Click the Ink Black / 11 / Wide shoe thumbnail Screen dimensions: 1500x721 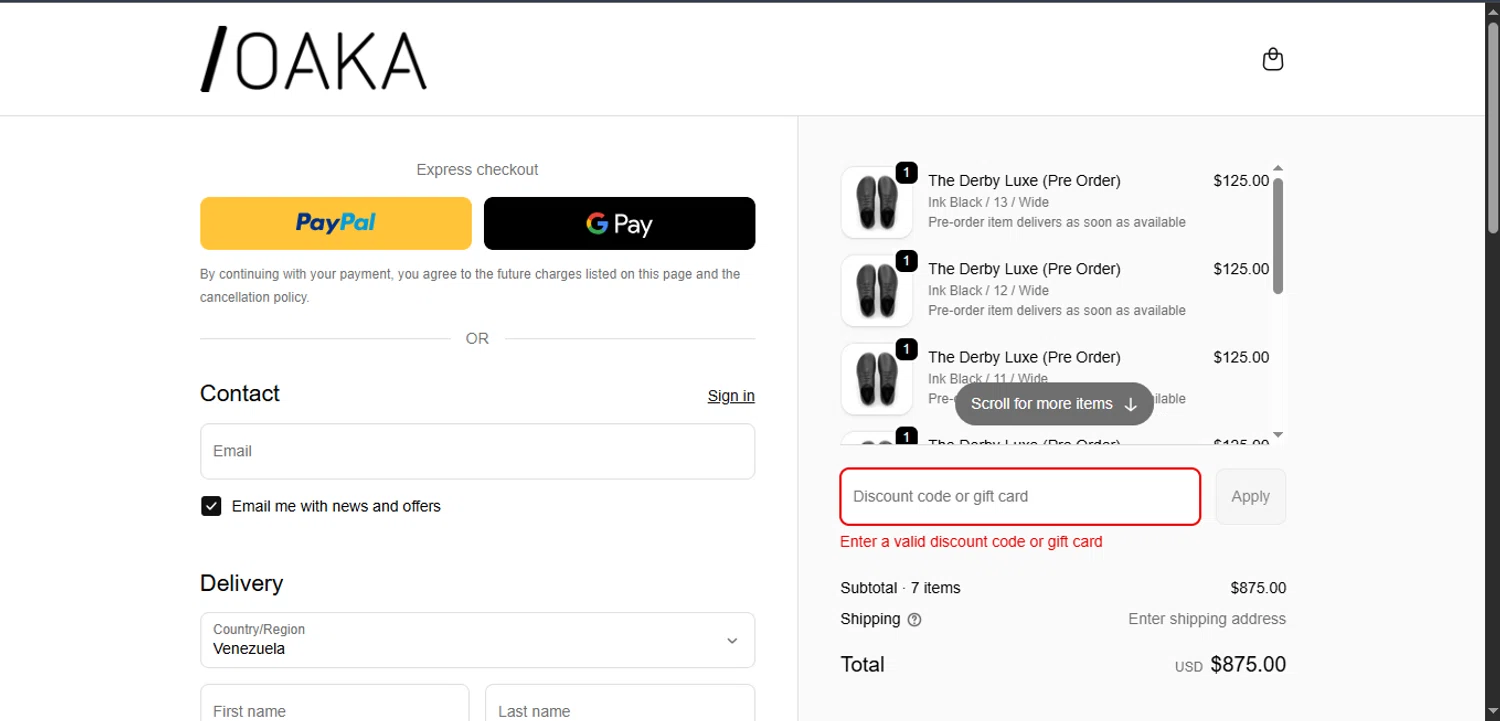[877, 378]
